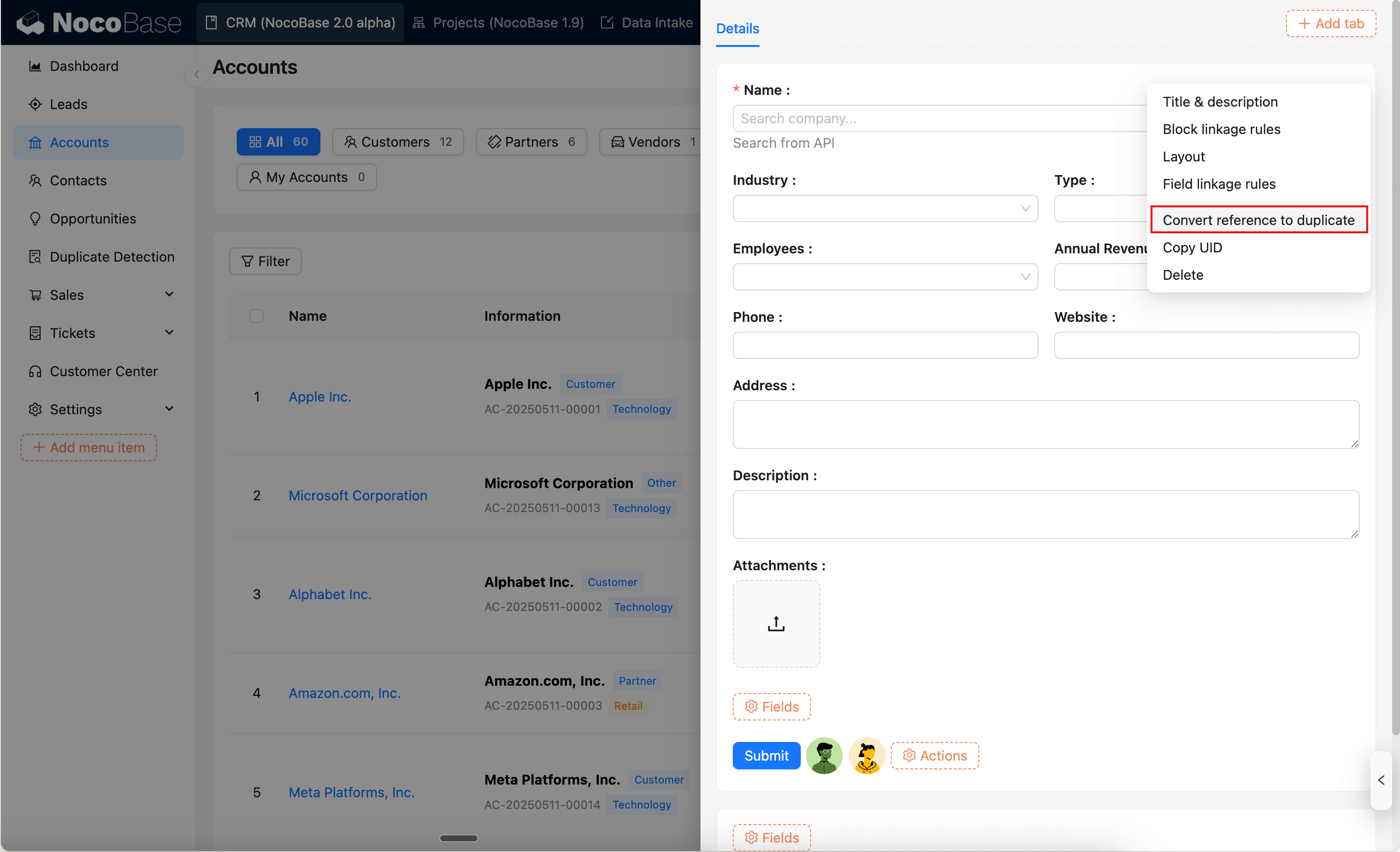
Task: Click the Phone input field
Action: pos(884,345)
